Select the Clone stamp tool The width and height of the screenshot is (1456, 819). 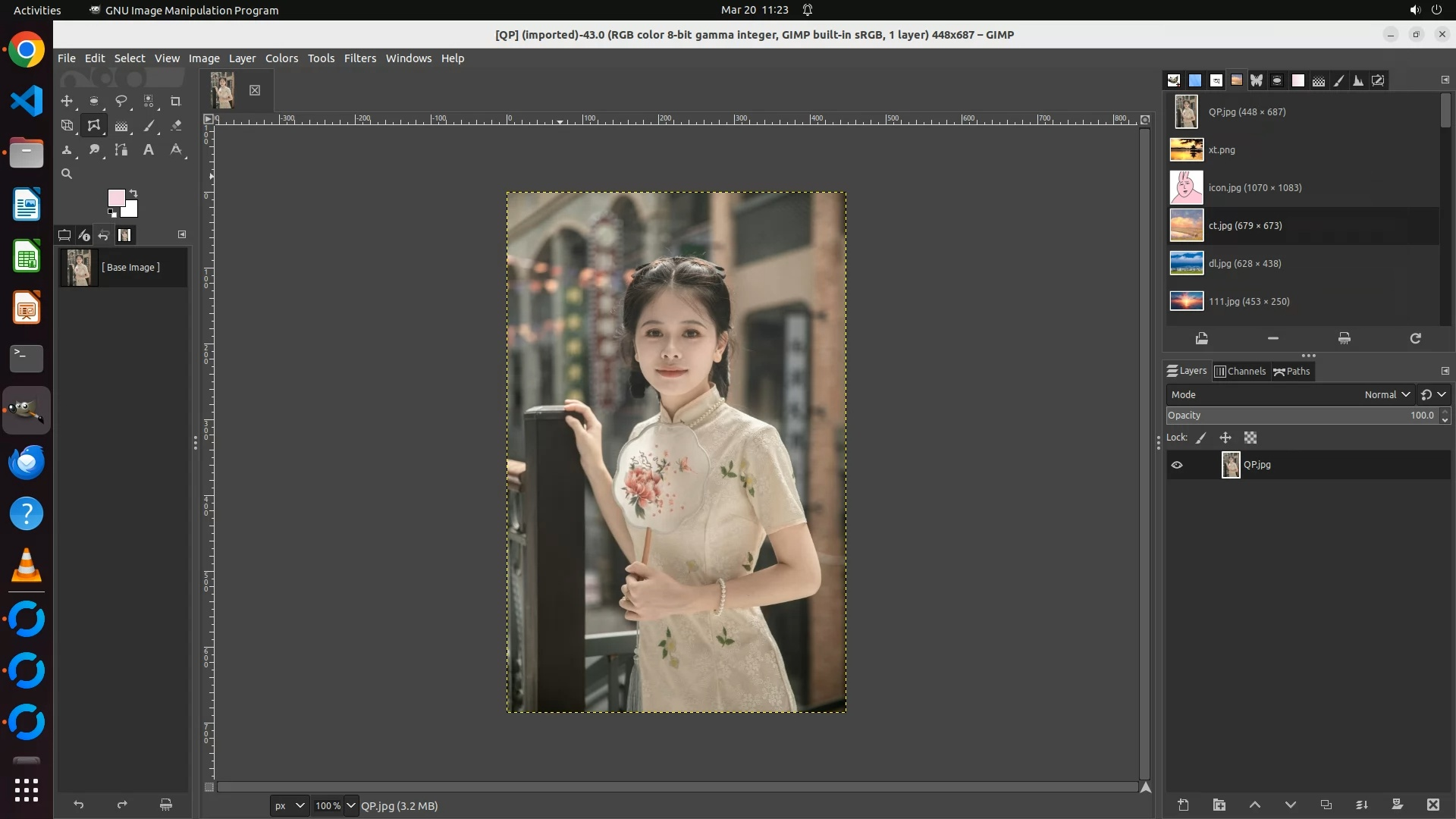coord(67,150)
